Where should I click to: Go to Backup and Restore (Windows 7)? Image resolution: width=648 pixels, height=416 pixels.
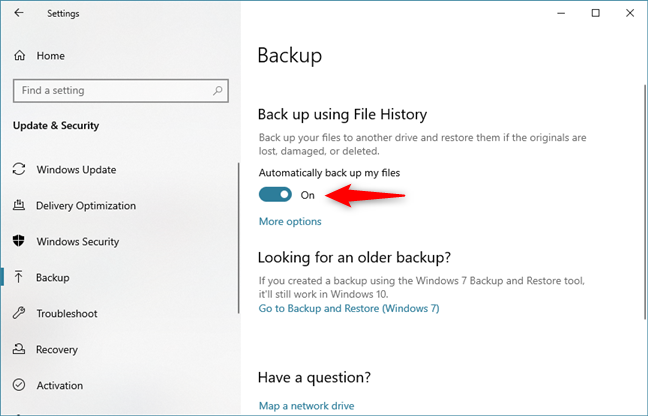pos(349,309)
